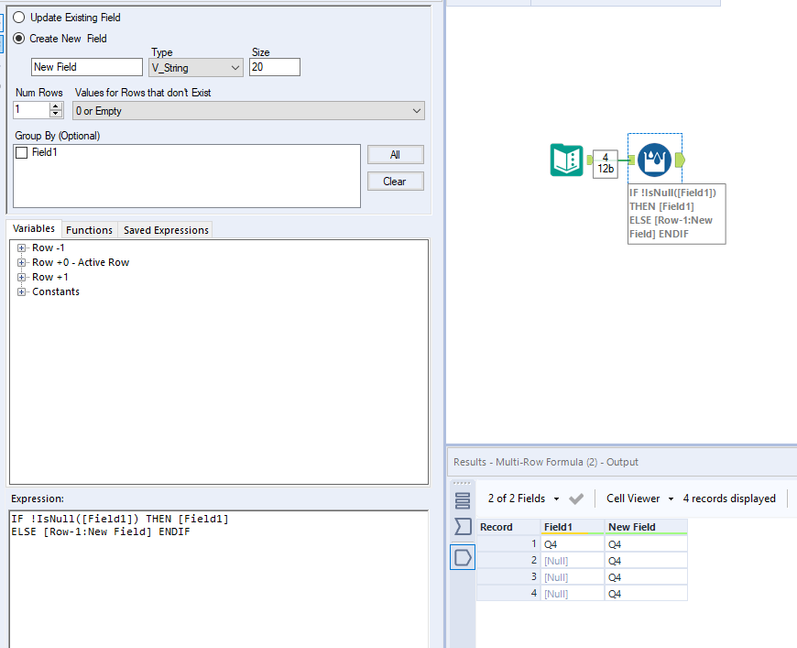This screenshot has width=797, height=648.
Task: Select the Text Input tool icon on canvas
Action: [x=566, y=160]
